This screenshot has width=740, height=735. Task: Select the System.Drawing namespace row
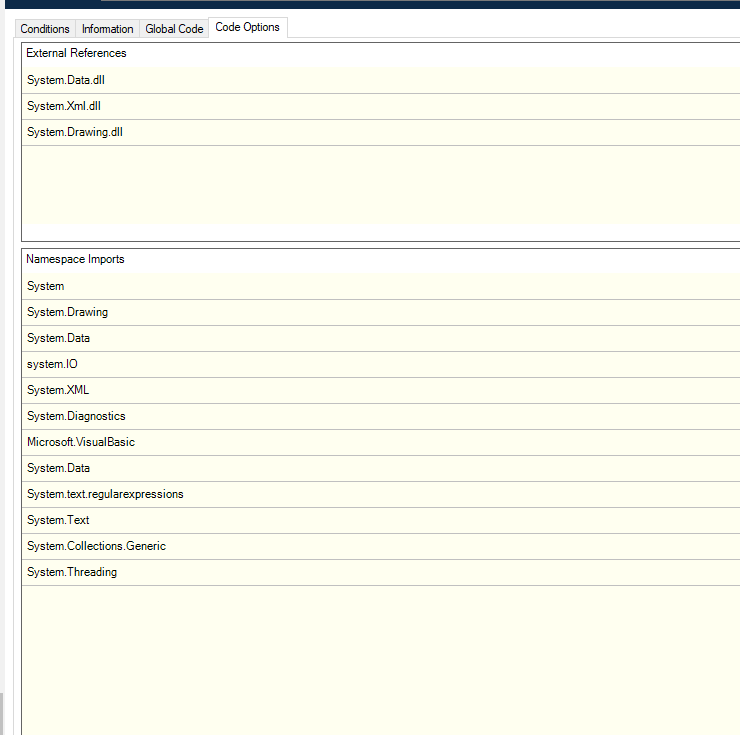point(381,312)
